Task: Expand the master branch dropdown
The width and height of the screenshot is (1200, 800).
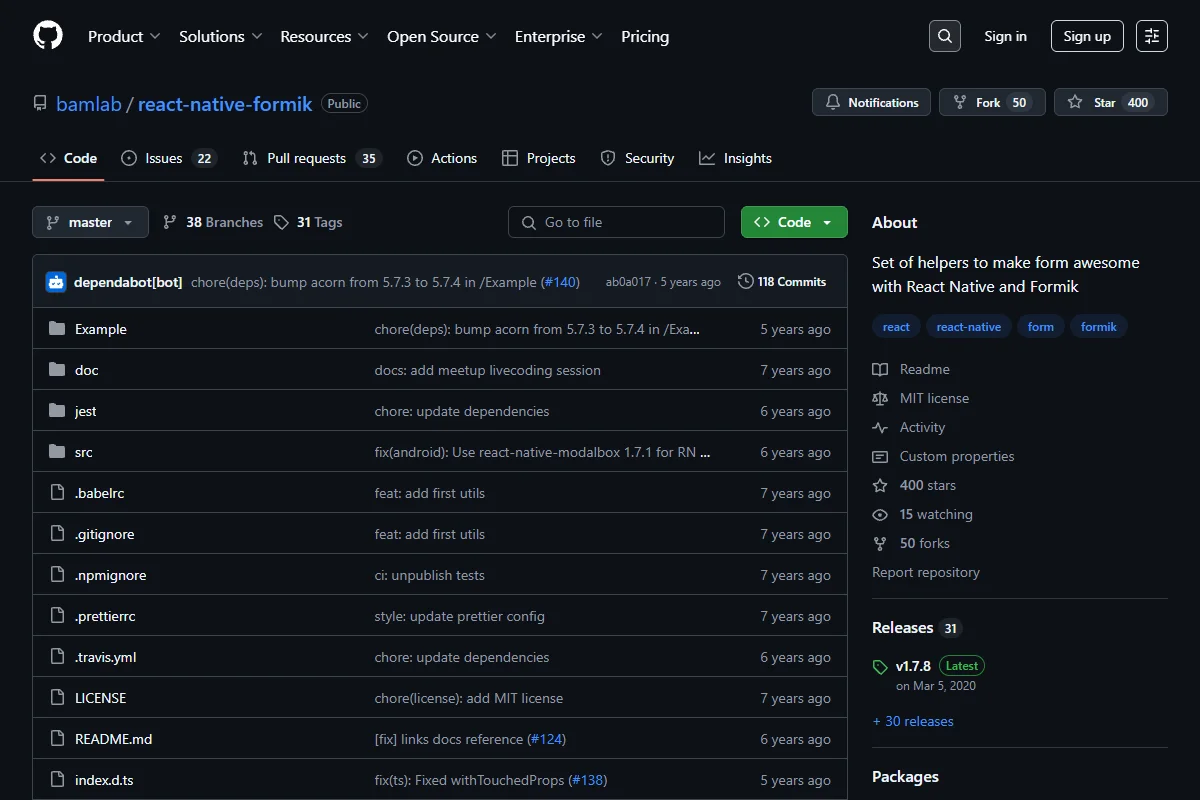Action: 90,222
